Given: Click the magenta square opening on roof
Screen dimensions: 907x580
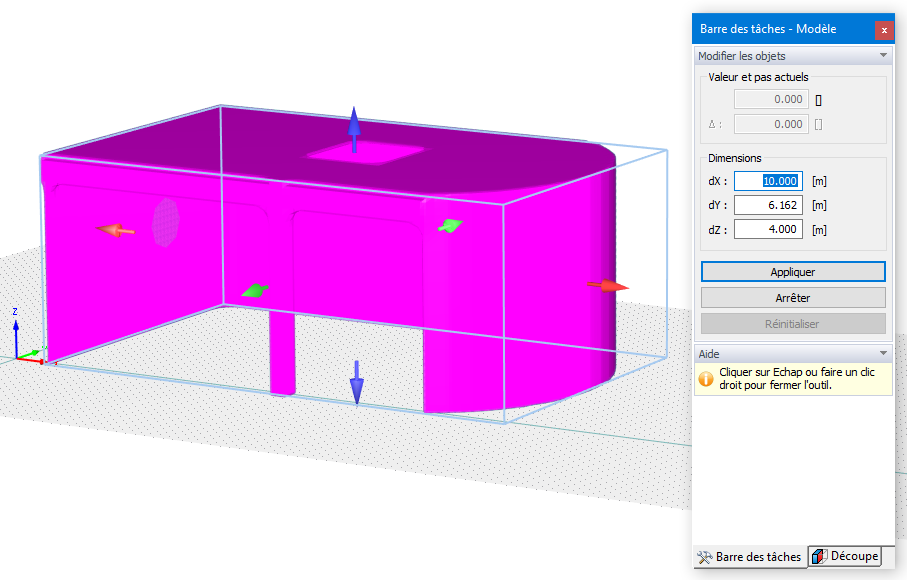Looking at the screenshot, I should point(365,153).
